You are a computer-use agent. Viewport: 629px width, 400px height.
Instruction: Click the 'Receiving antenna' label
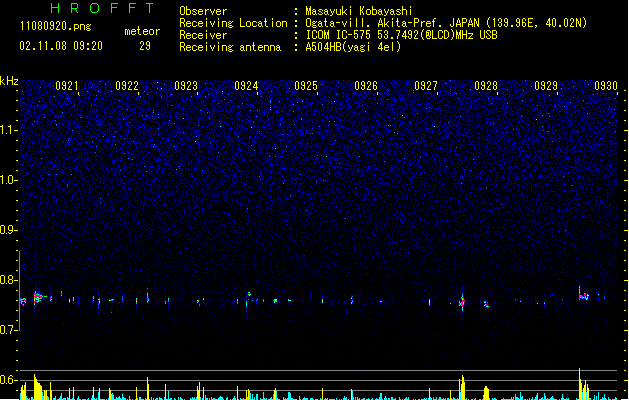pyautogui.click(x=230, y=47)
